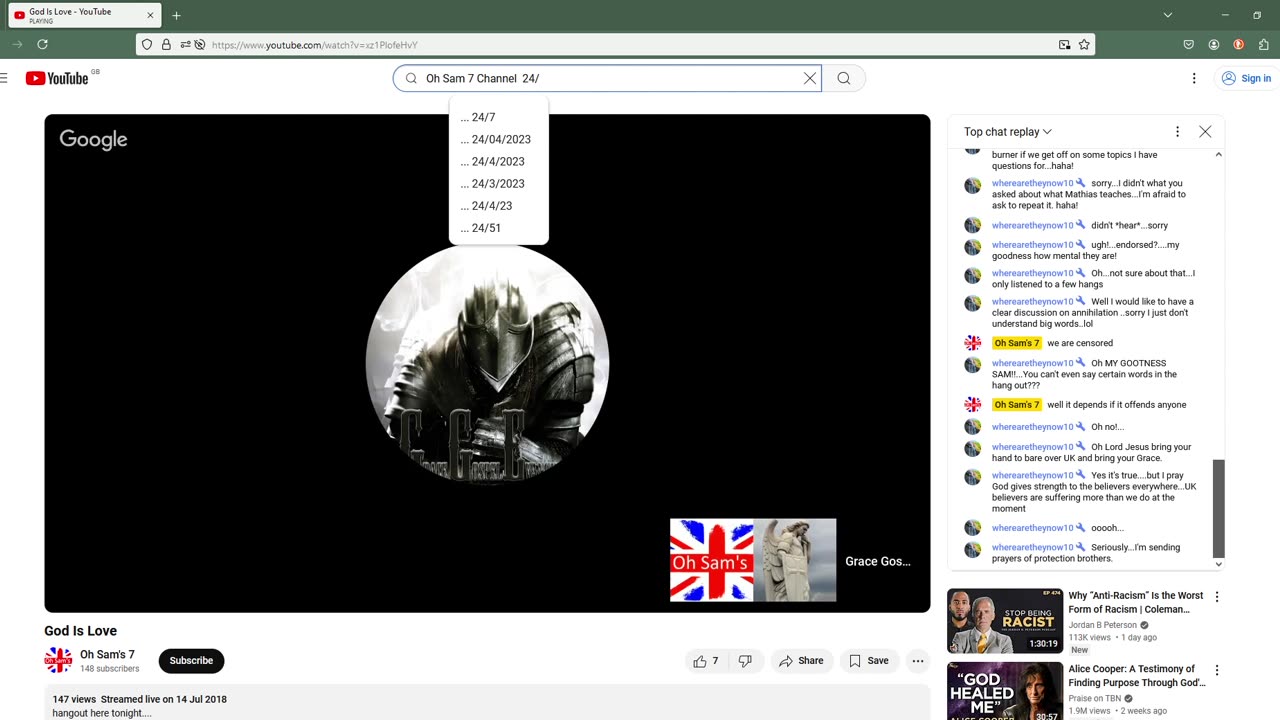
Task: Like the video with thumbs up
Action: tap(707, 661)
